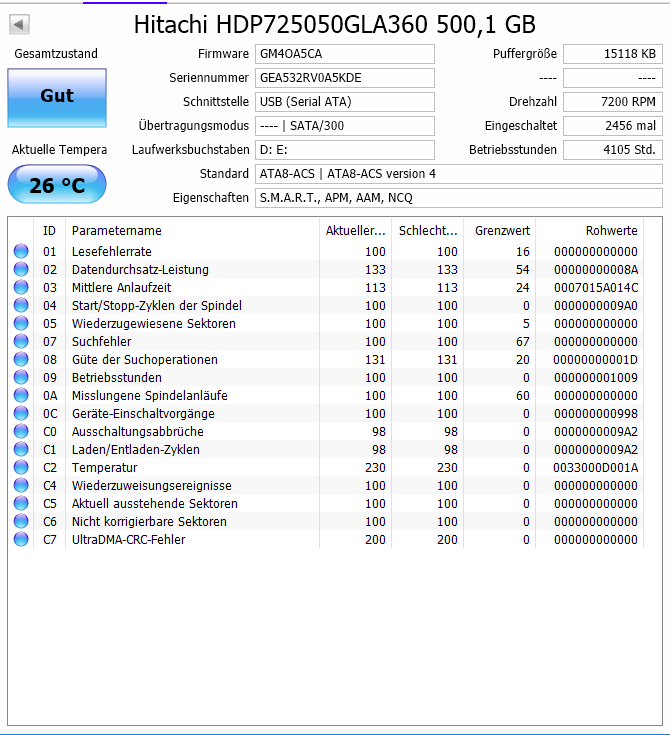The width and height of the screenshot is (670, 735).
Task: Select the Temperatur parameter name
Action: tap(105, 468)
